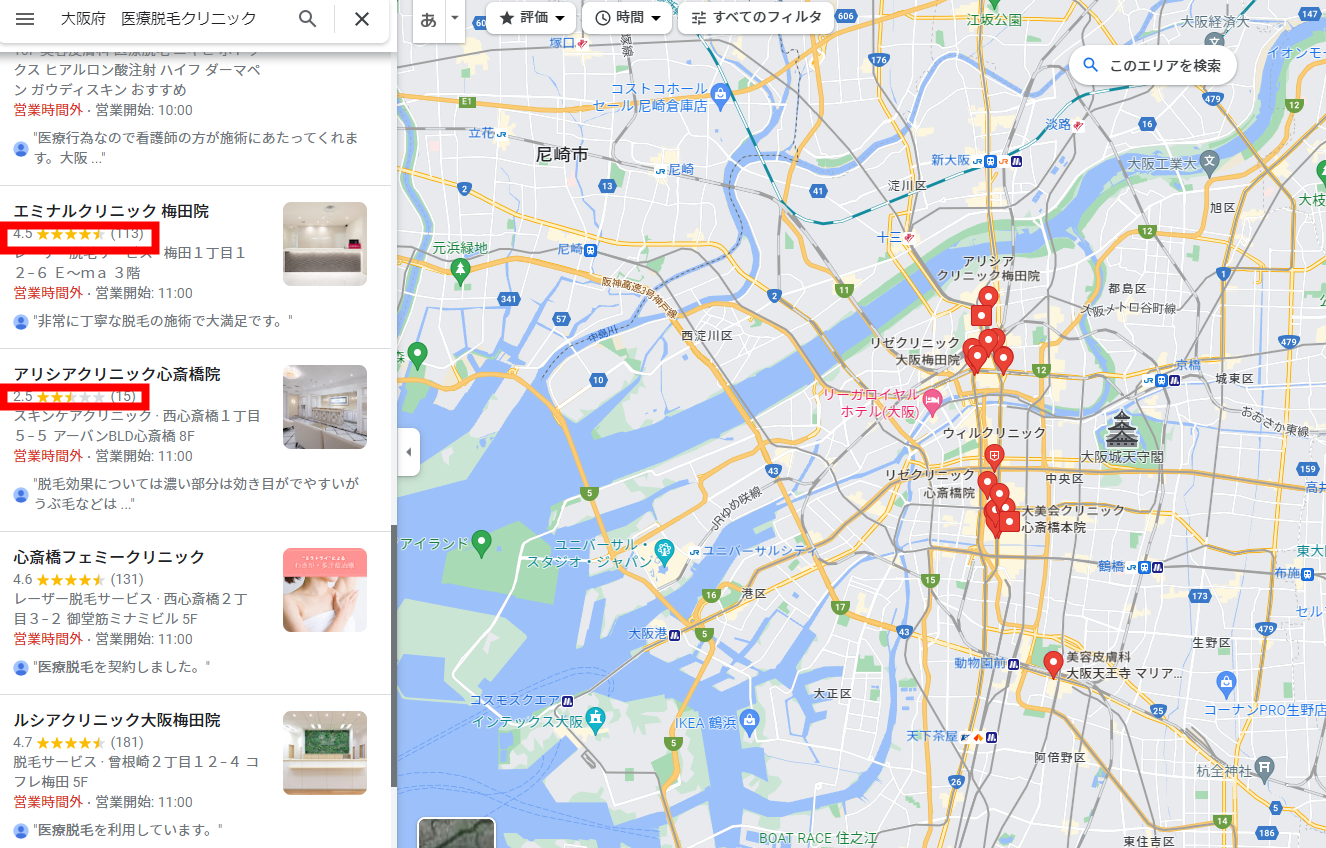
Task: Click the リゼクリニック心斎橋院 map label
Action: 930,483
